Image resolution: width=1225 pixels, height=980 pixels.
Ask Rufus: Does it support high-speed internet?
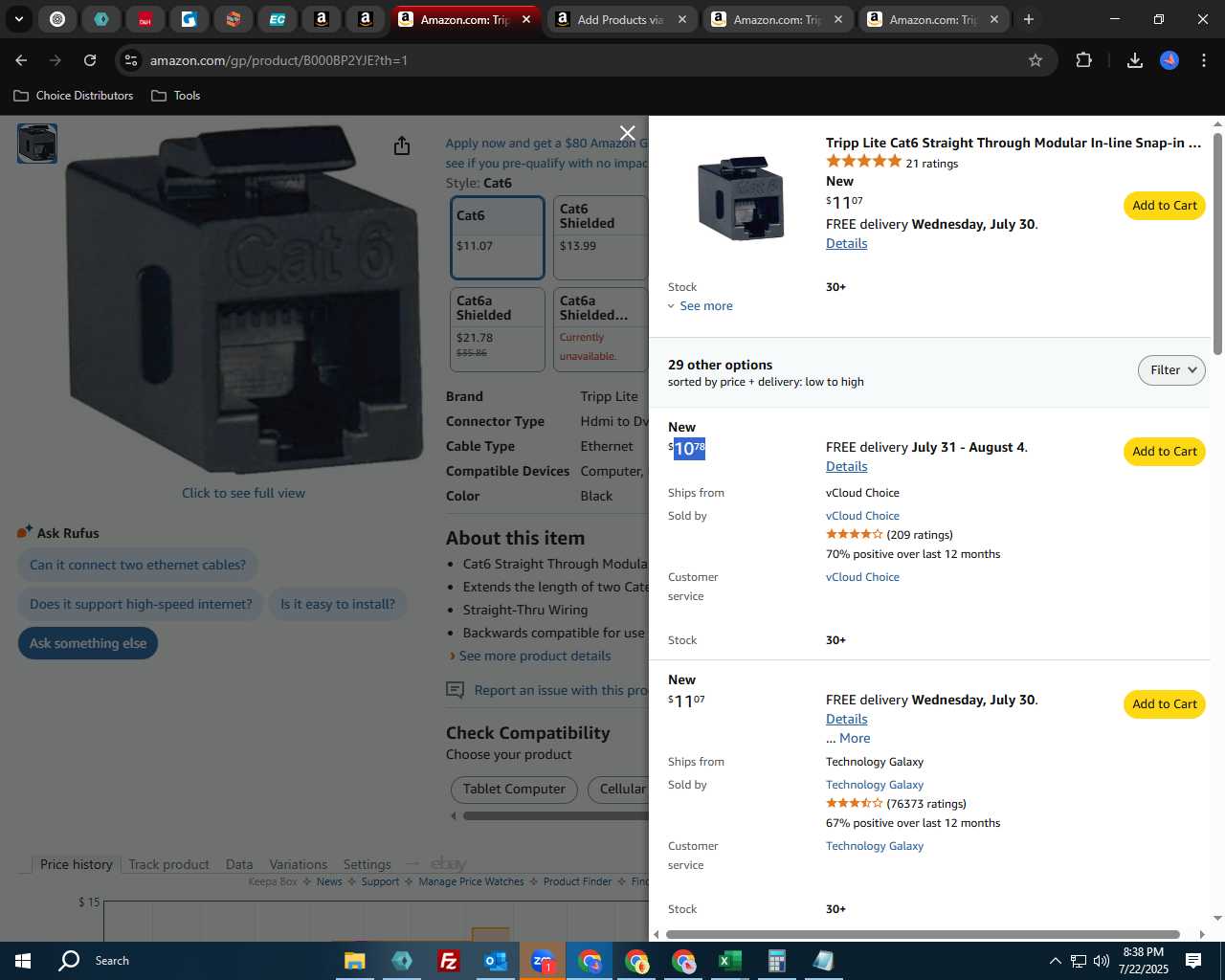(x=141, y=604)
